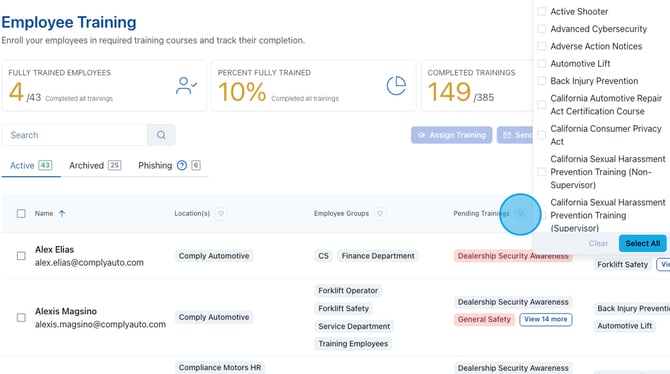
Task: Click the Forklift Safety group tag for Alexis
Action: tap(344, 308)
